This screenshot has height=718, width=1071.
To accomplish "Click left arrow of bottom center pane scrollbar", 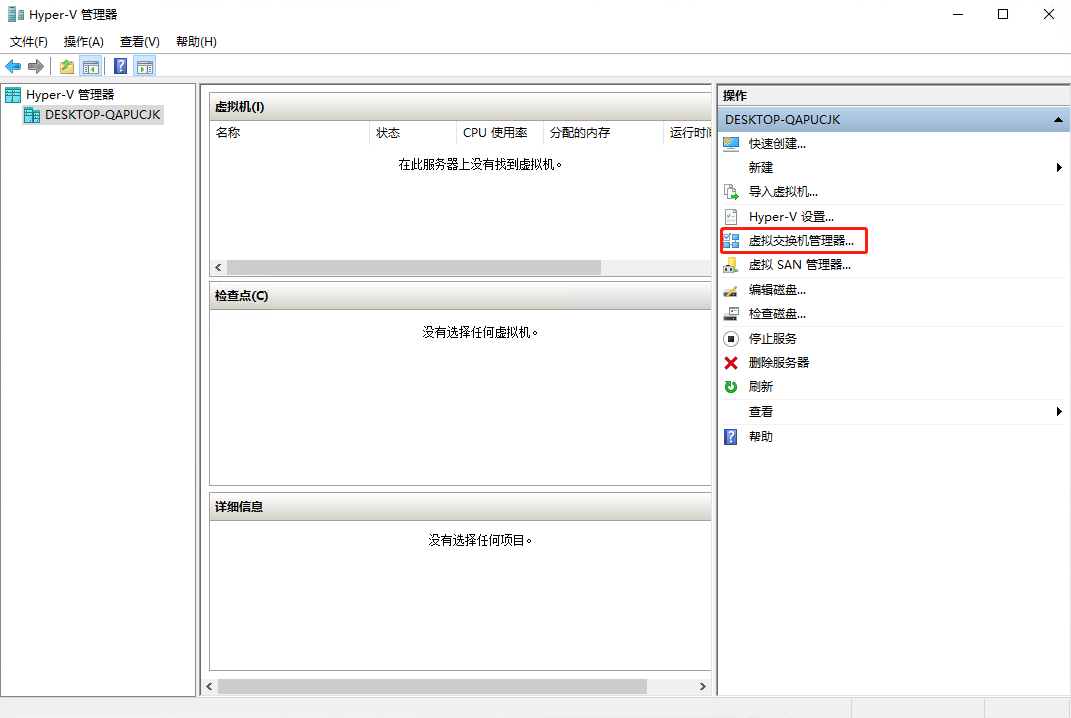I will click(209, 687).
